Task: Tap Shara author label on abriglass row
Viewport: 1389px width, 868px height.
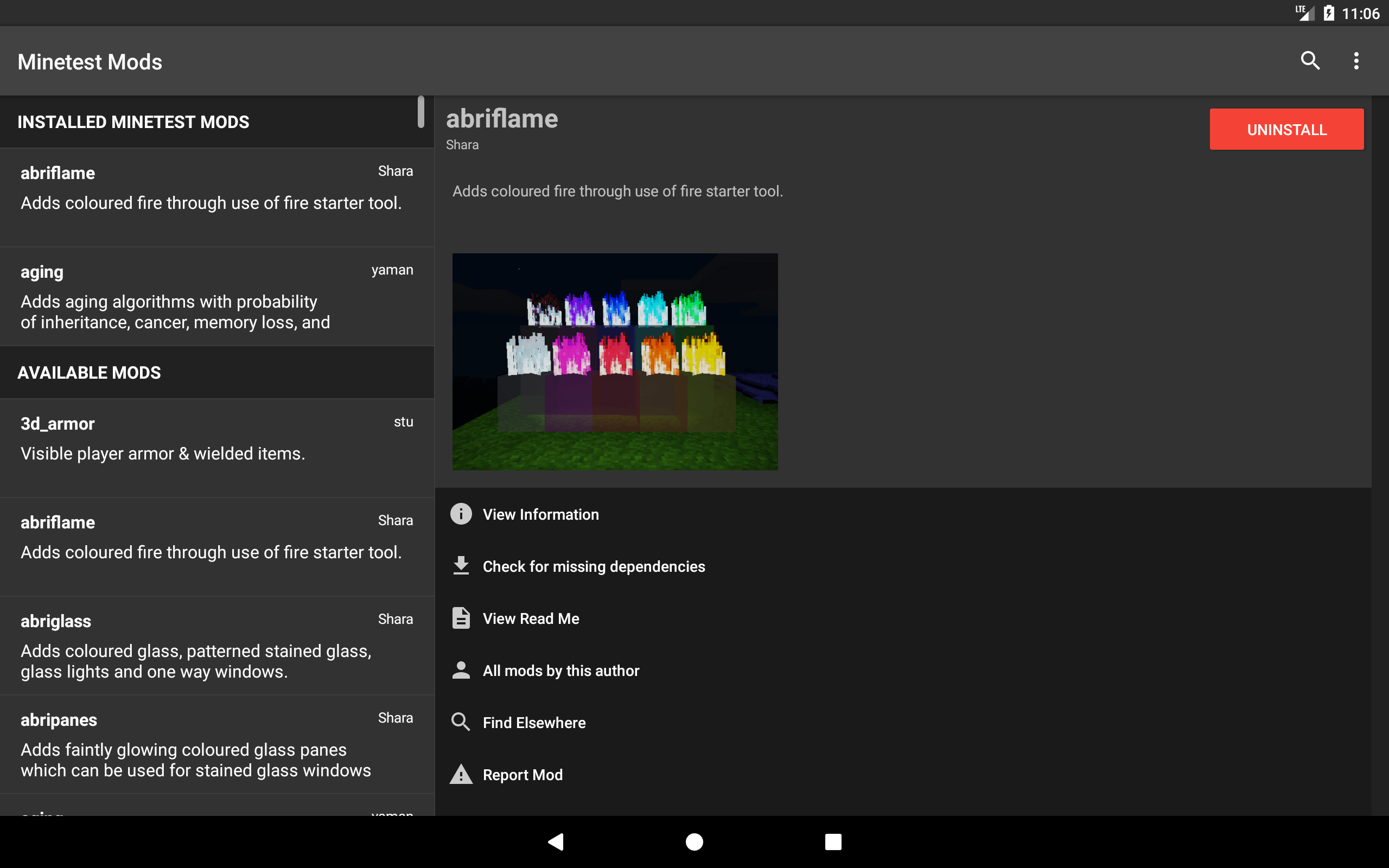Action: tap(396, 619)
